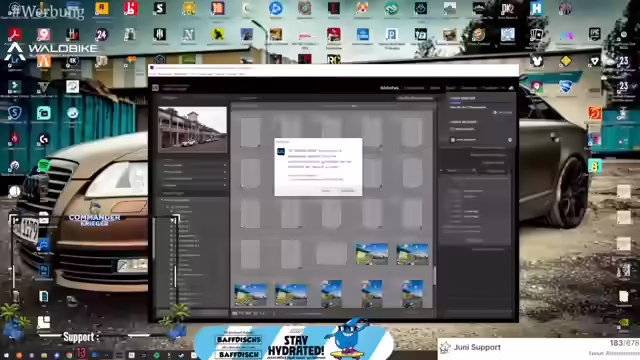640x360 pixels.
Task: Open the Epic Games Launcher desktop icon
Action: point(594,34)
